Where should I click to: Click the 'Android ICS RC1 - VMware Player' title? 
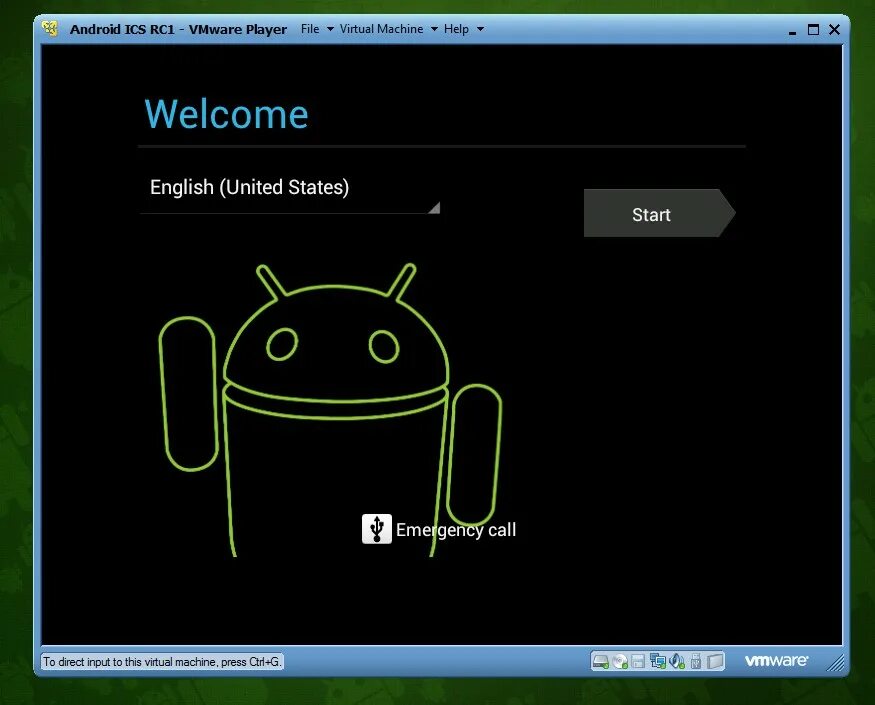click(x=179, y=29)
